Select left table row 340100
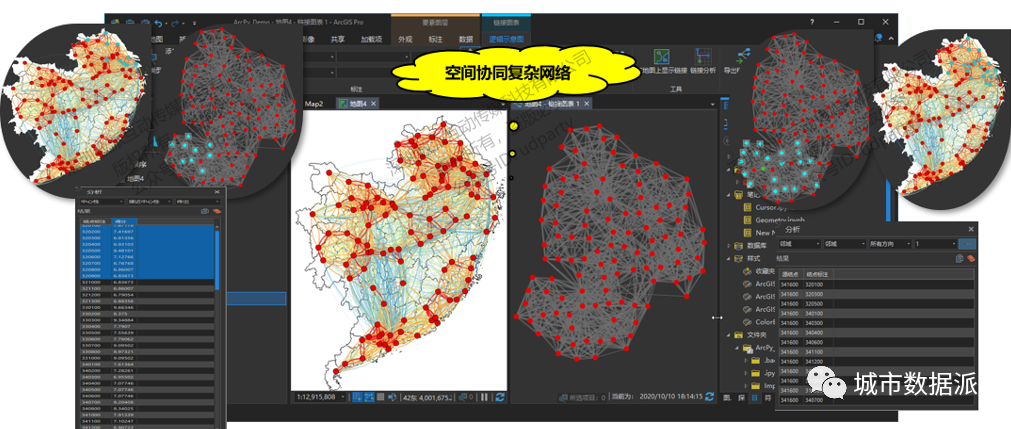This screenshot has height=429, width=1011. point(146,364)
